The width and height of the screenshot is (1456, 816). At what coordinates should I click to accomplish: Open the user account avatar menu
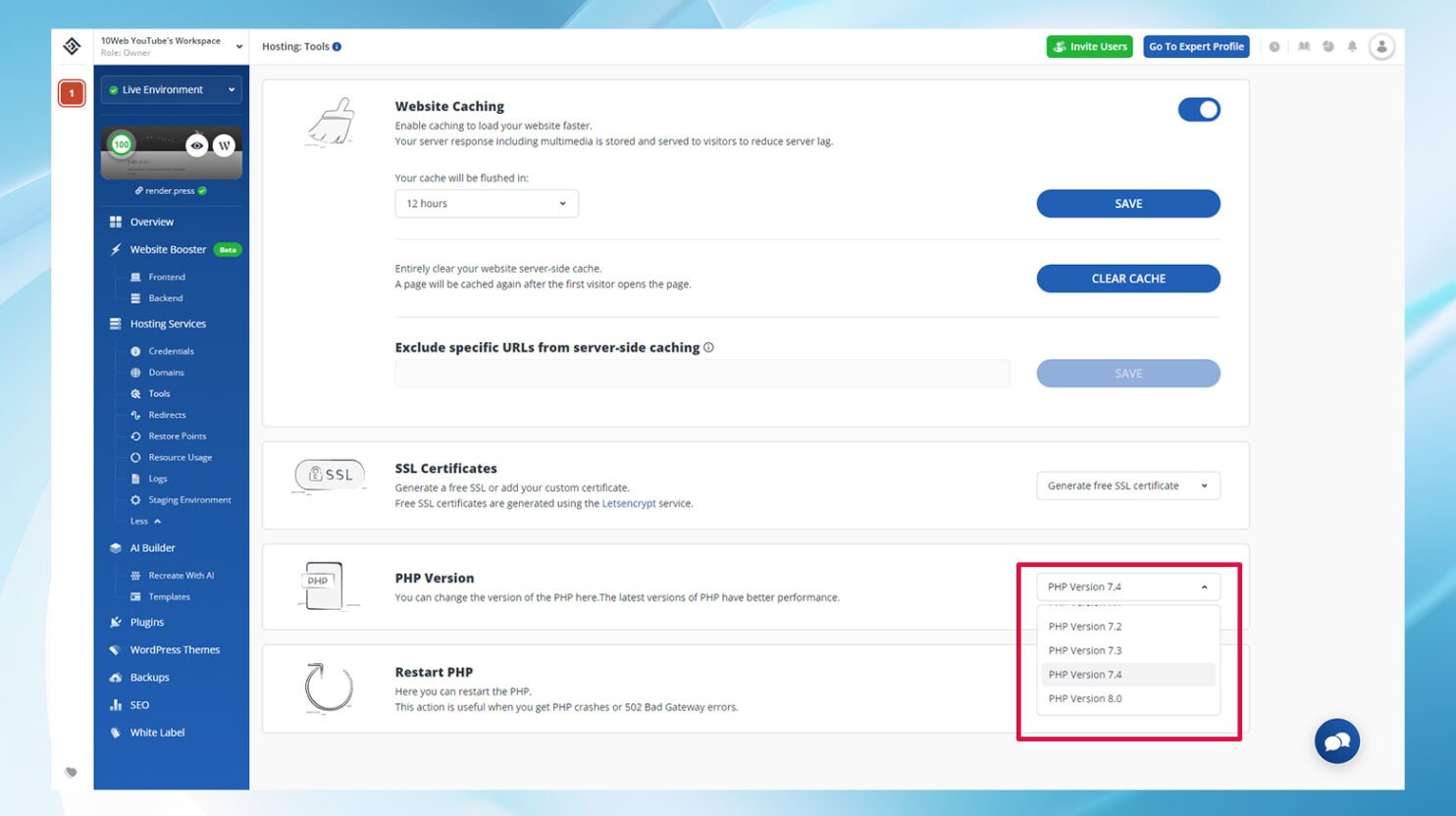click(x=1381, y=46)
